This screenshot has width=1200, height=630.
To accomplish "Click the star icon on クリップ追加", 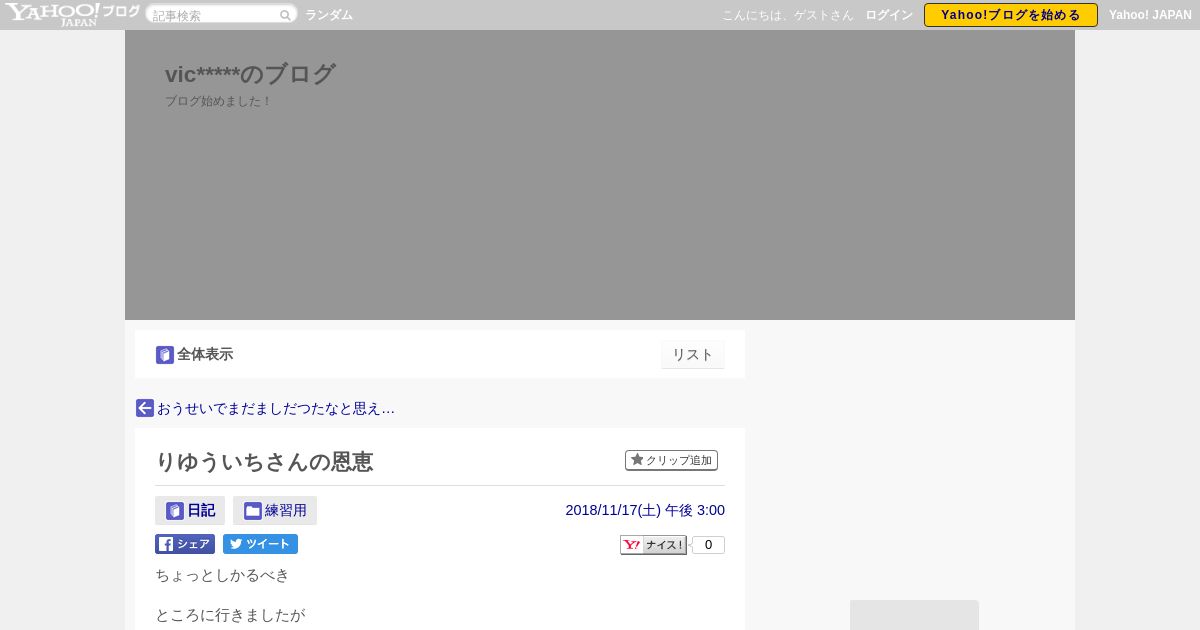I will point(637,460).
